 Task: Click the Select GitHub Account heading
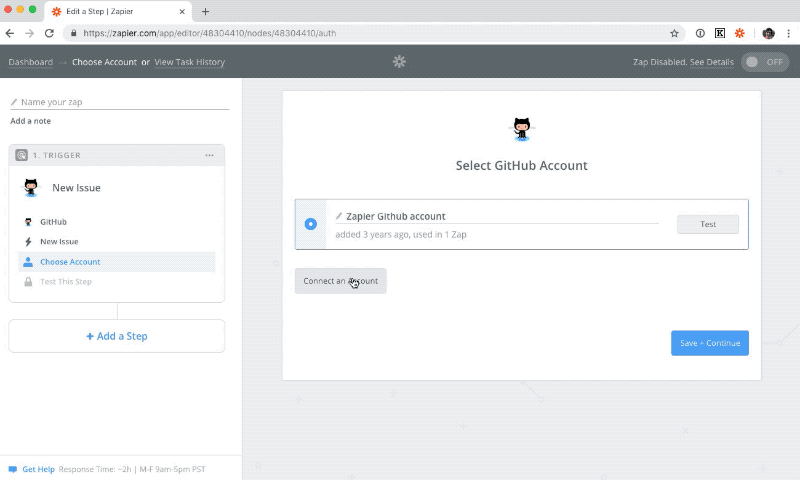point(521,165)
